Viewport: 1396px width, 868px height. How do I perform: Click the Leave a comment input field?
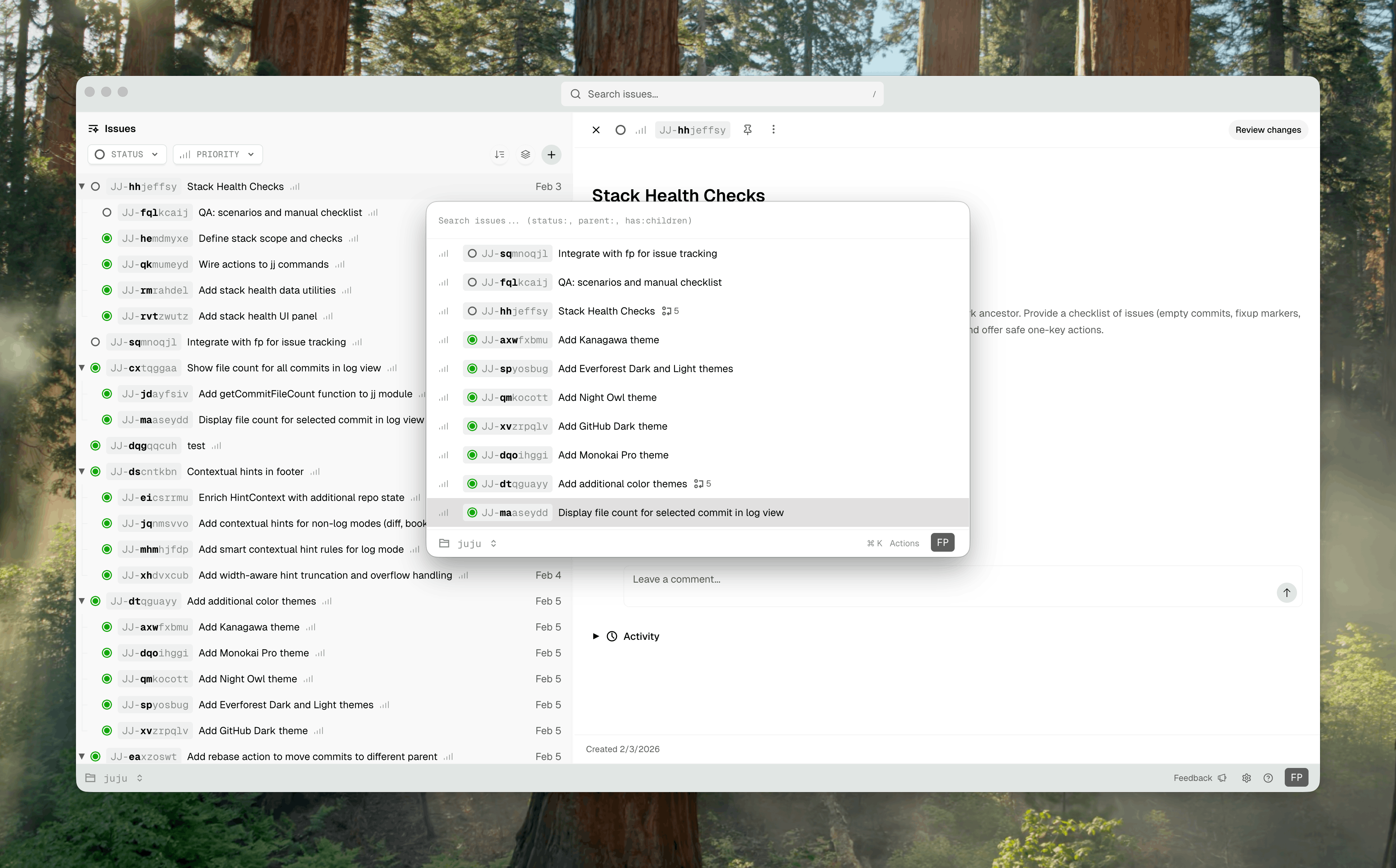coord(919,580)
